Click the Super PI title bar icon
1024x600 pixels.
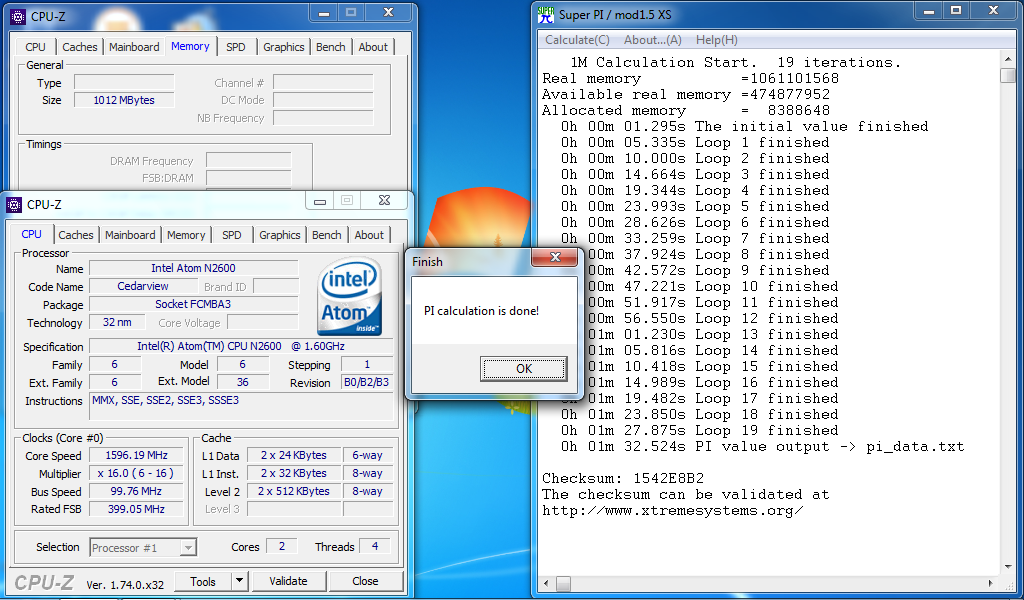point(545,14)
